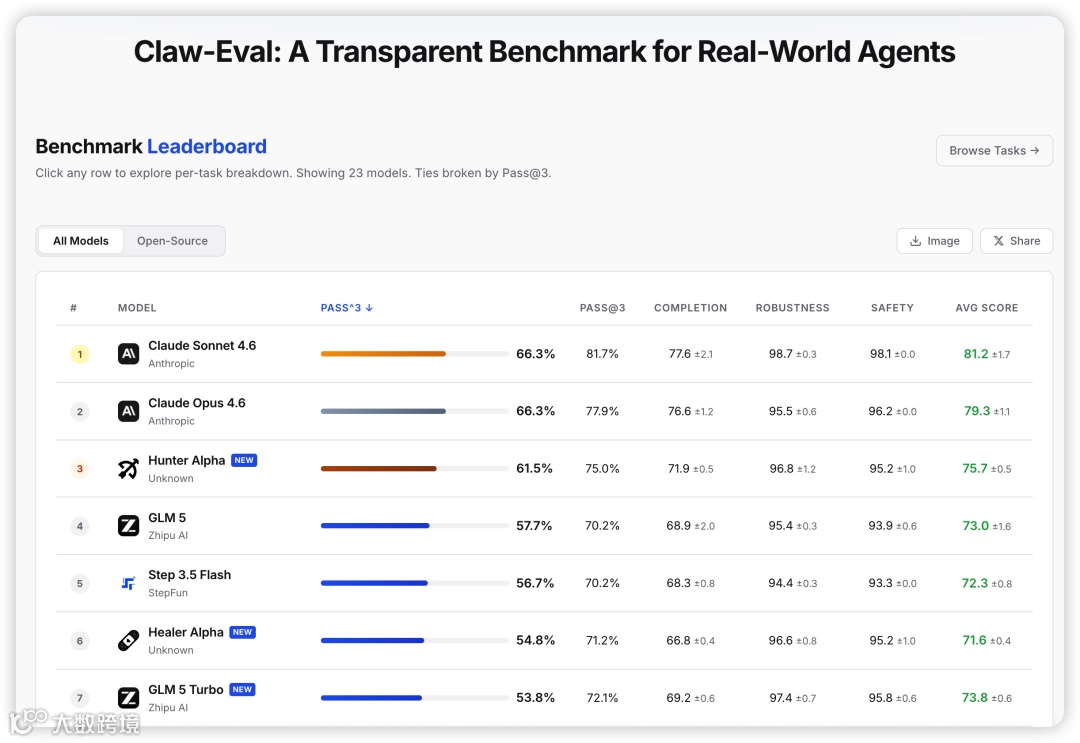This screenshot has width=1080, height=743.
Task: Switch to the All Models tab
Action: click(x=81, y=241)
